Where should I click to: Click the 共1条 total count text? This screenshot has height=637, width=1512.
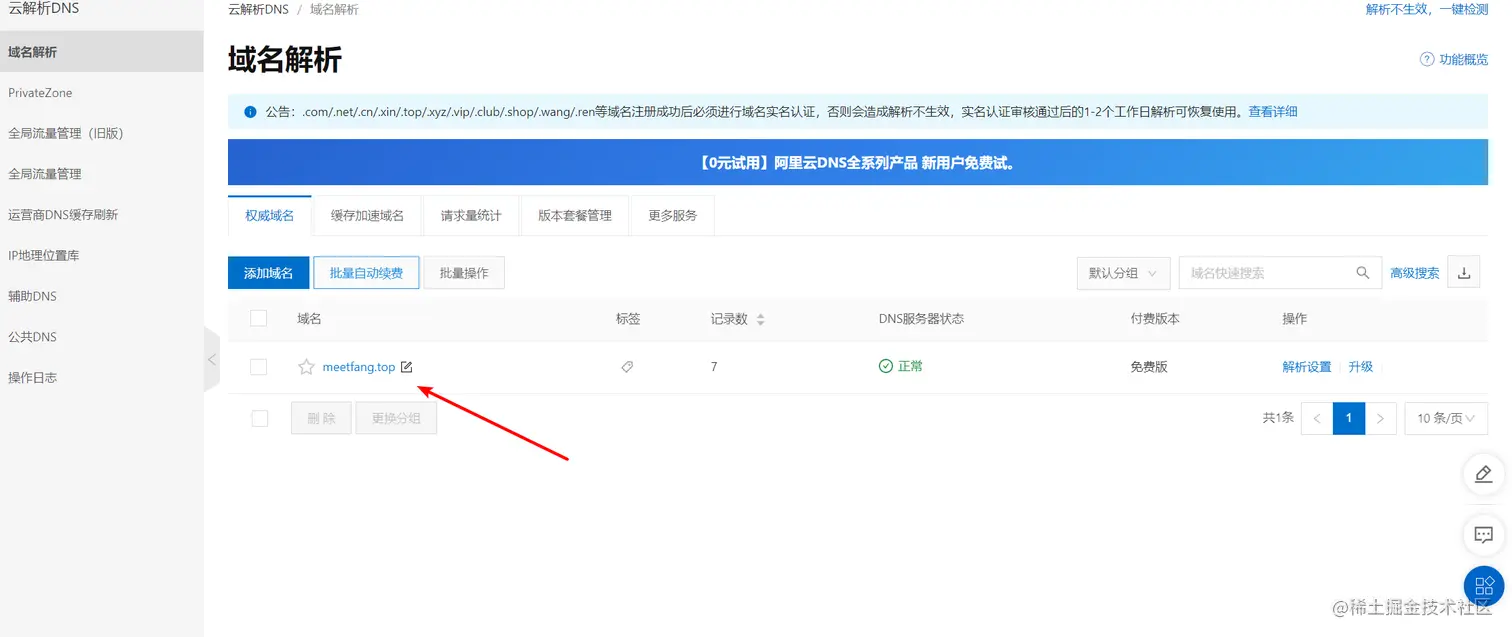1278,418
